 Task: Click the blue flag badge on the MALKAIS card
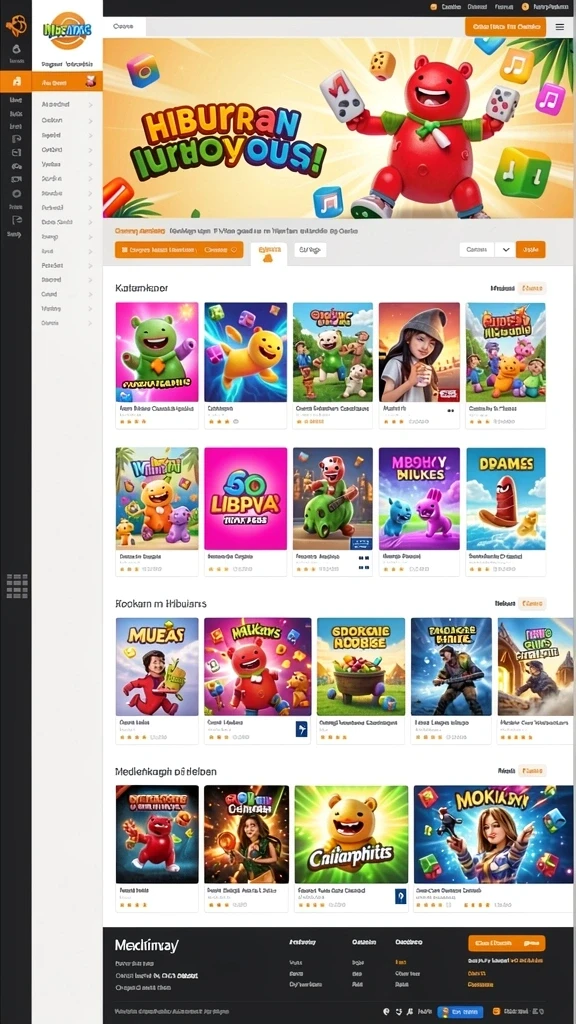[x=301, y=729]
